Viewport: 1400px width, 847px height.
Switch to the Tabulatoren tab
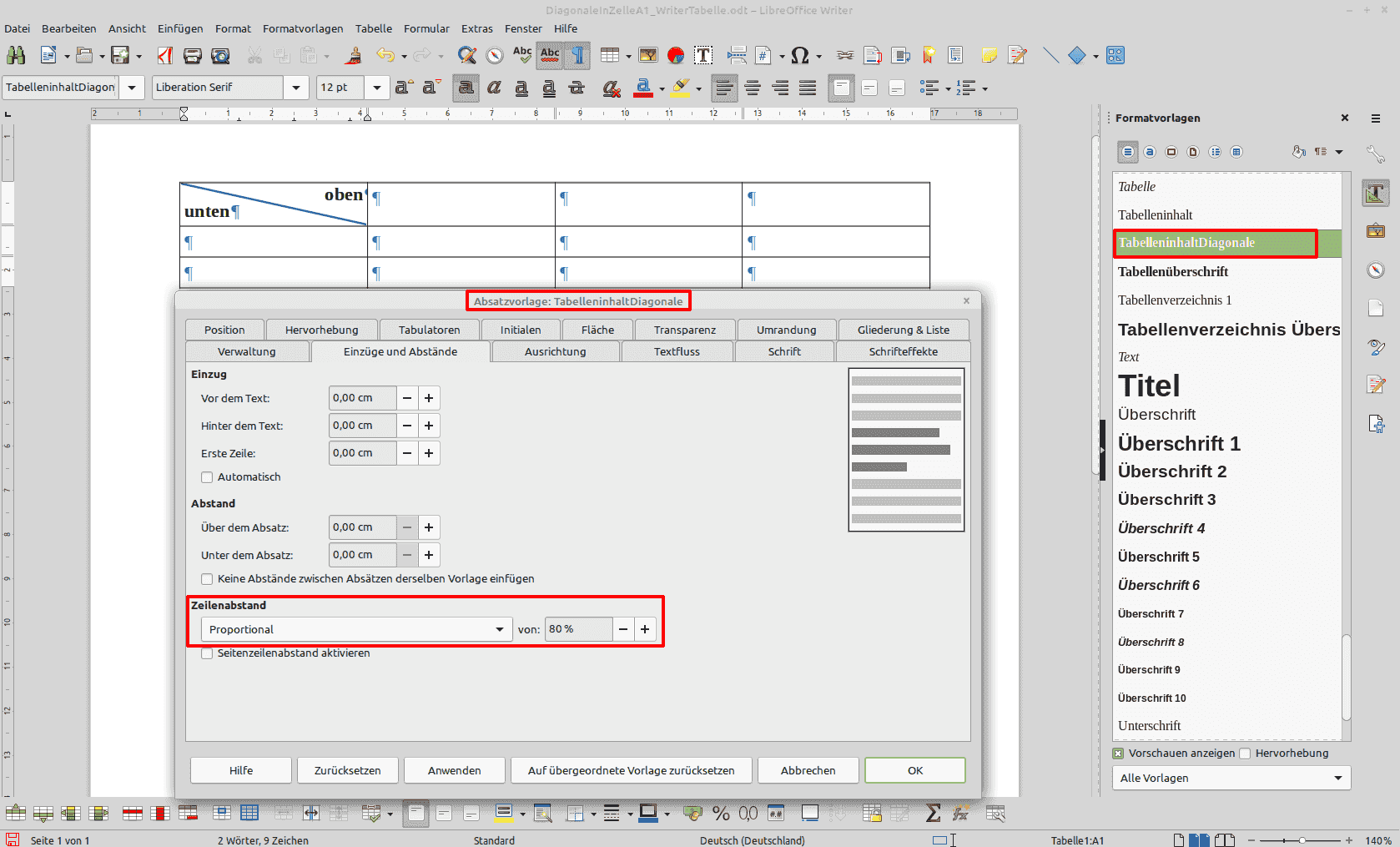[429, 330]
